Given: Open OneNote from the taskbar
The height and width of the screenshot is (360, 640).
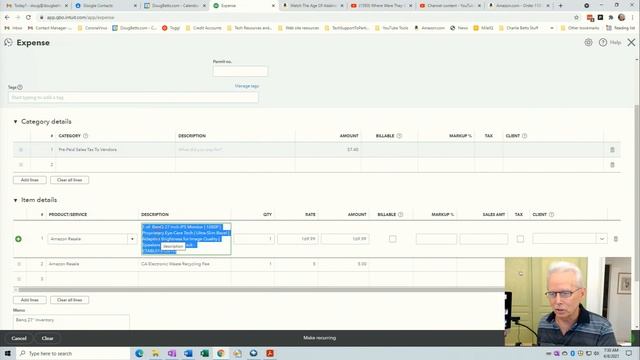Looking at the screenshot, I should pyautogui.click(x=172, y=353).
